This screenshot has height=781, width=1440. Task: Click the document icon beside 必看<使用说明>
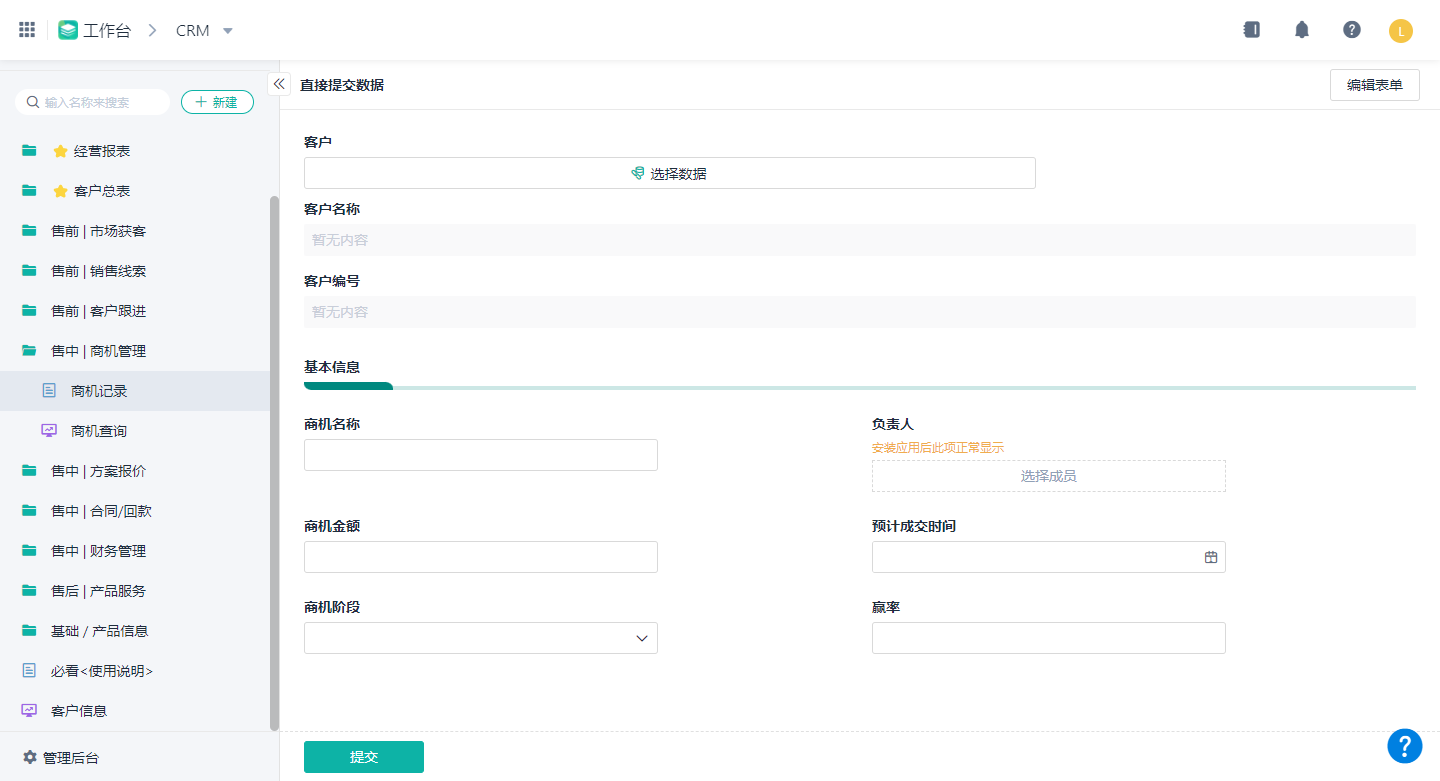29,671
